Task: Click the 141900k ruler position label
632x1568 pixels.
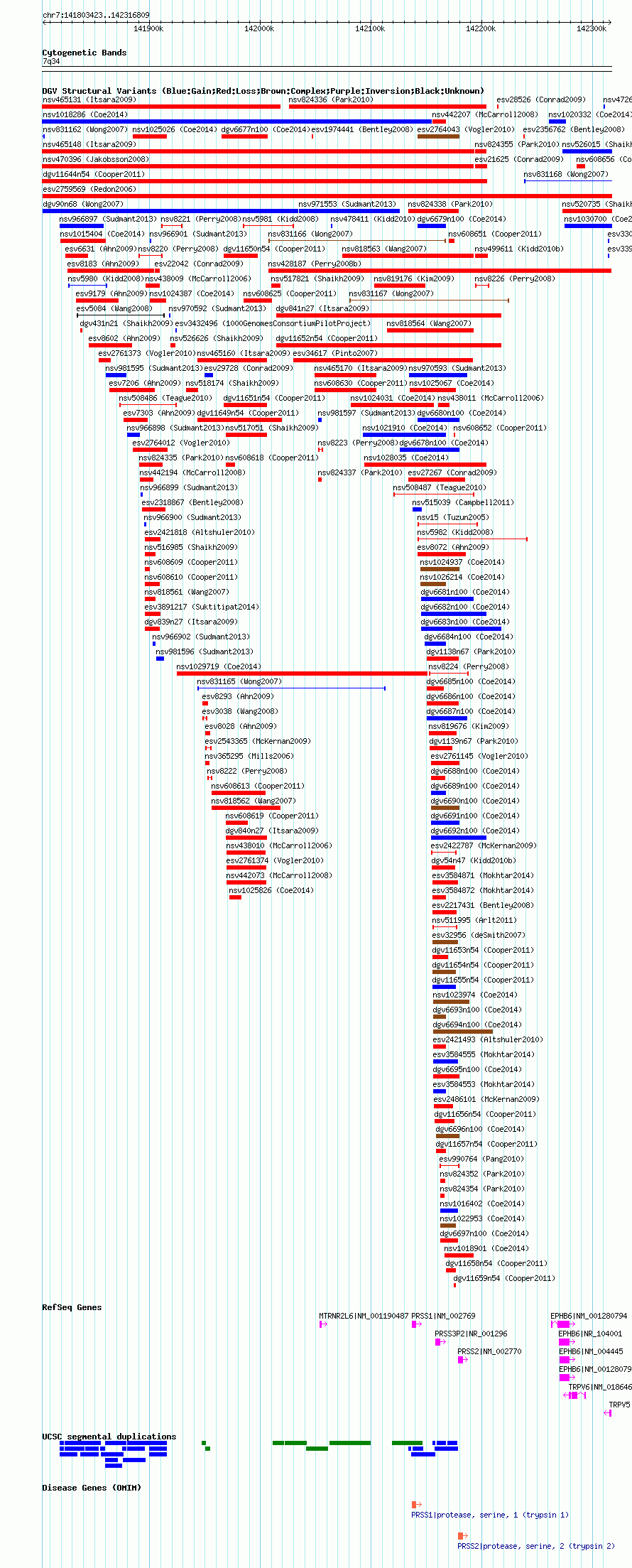Action: tap(148, 28)
